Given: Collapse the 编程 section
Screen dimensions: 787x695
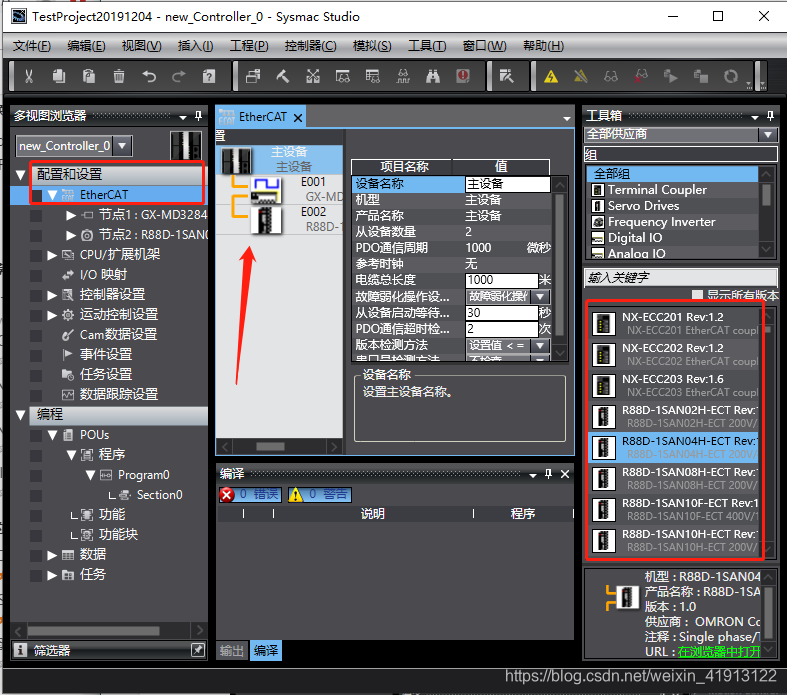Looking at the screenshot, I should (x=21, y=414).
